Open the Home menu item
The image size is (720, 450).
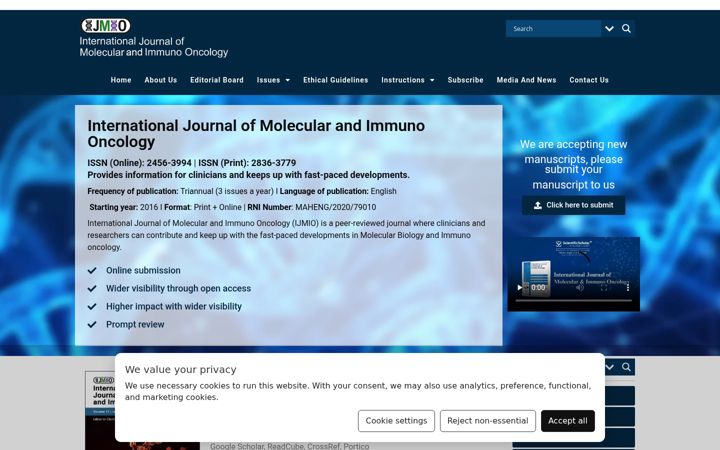point(121,80)
